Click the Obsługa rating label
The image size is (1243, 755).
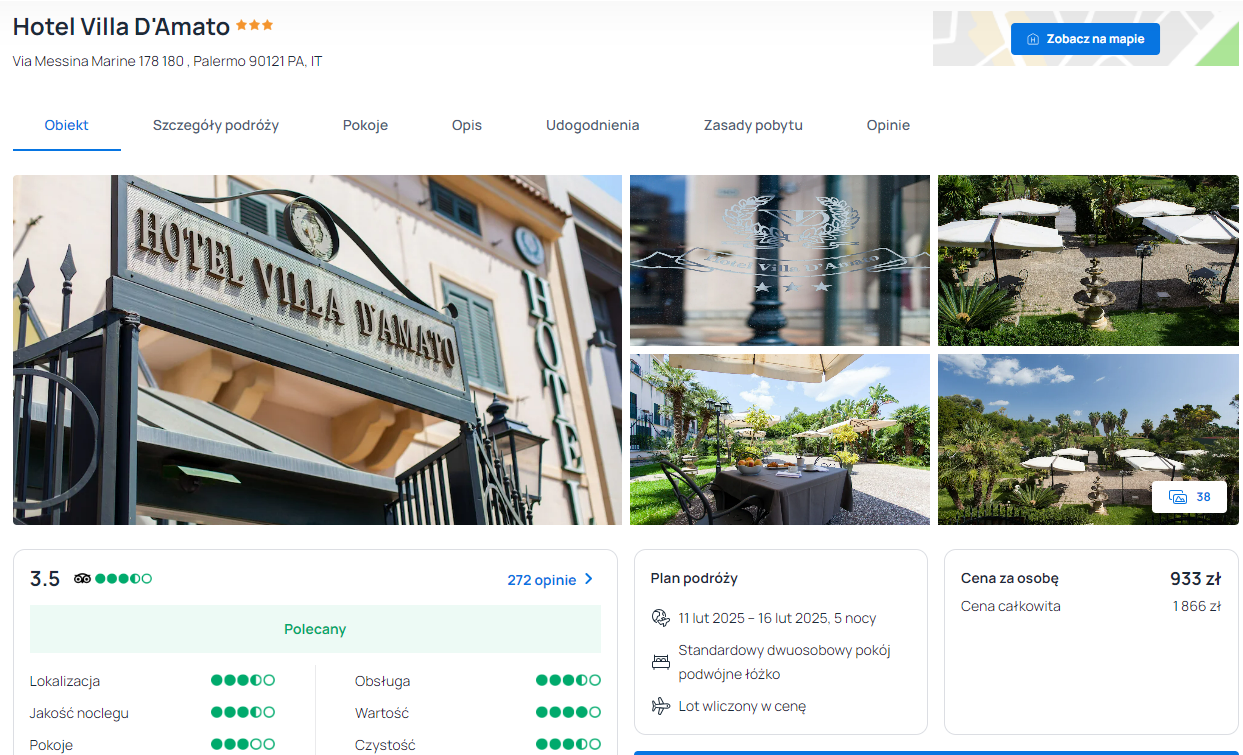click(x=382, y=681)
